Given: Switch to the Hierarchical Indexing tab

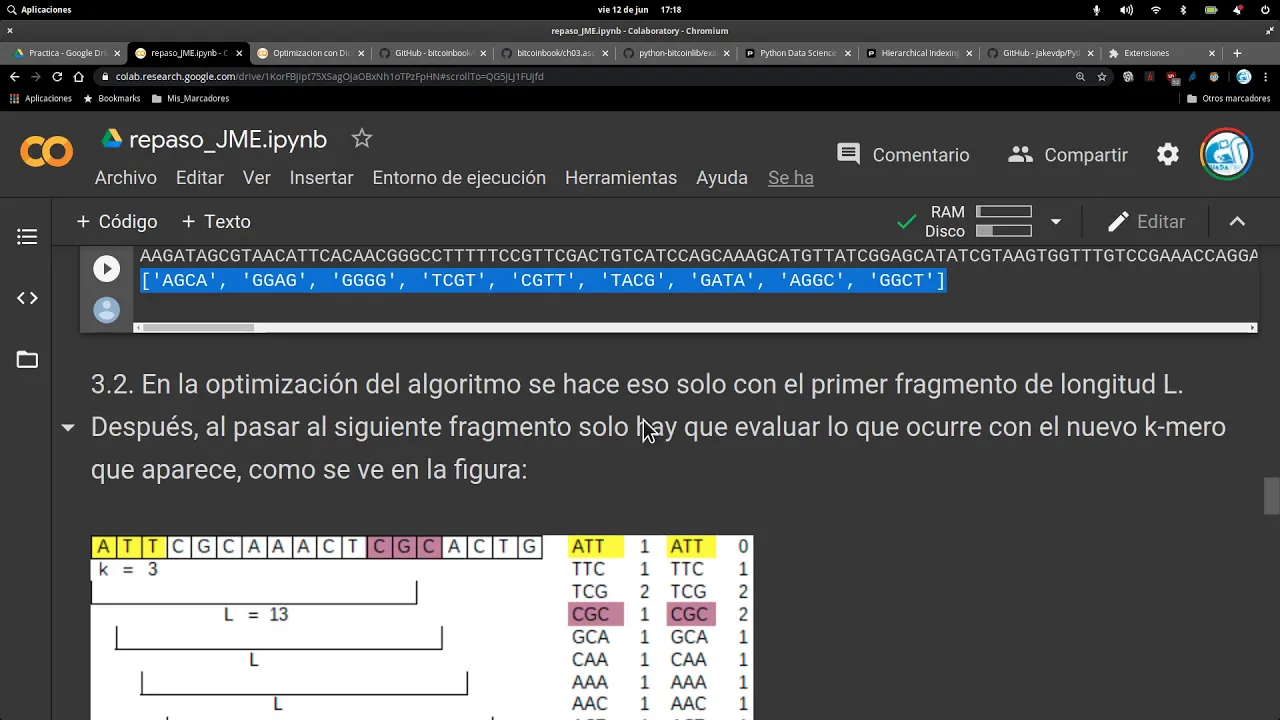Looking at the screenshot, I should pyautogui.click(x=919, y=53).
